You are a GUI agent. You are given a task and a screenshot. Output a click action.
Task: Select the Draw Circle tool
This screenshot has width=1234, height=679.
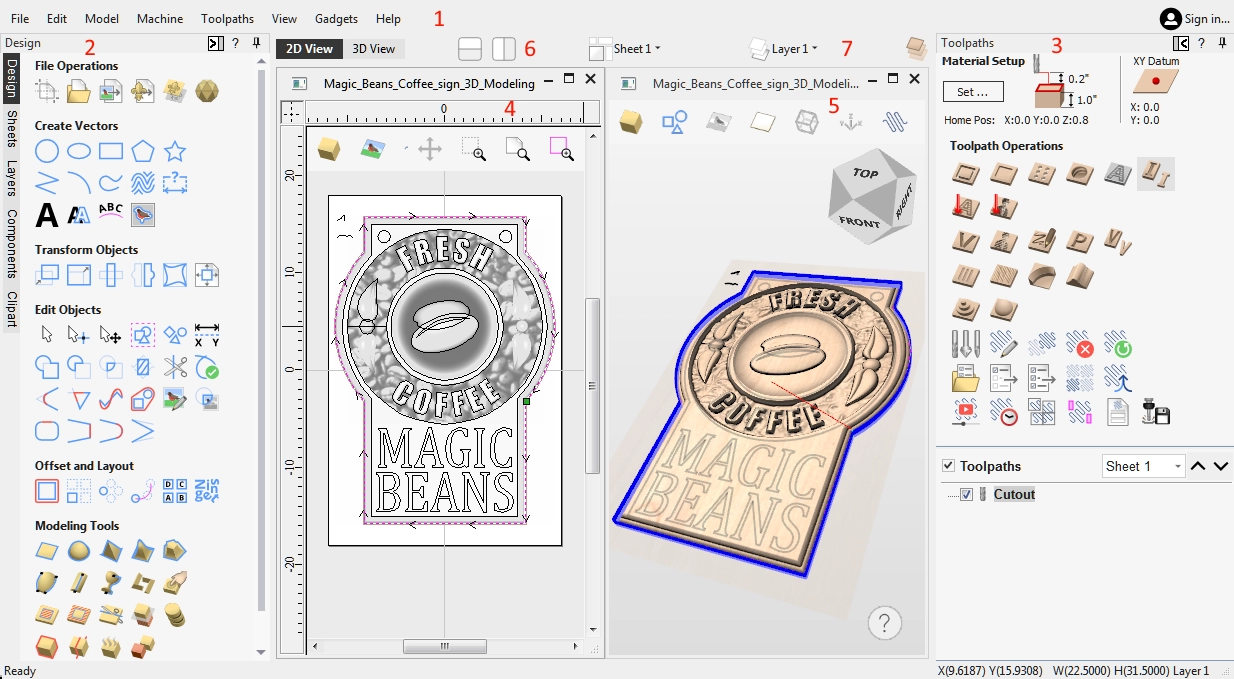(47, 152)
